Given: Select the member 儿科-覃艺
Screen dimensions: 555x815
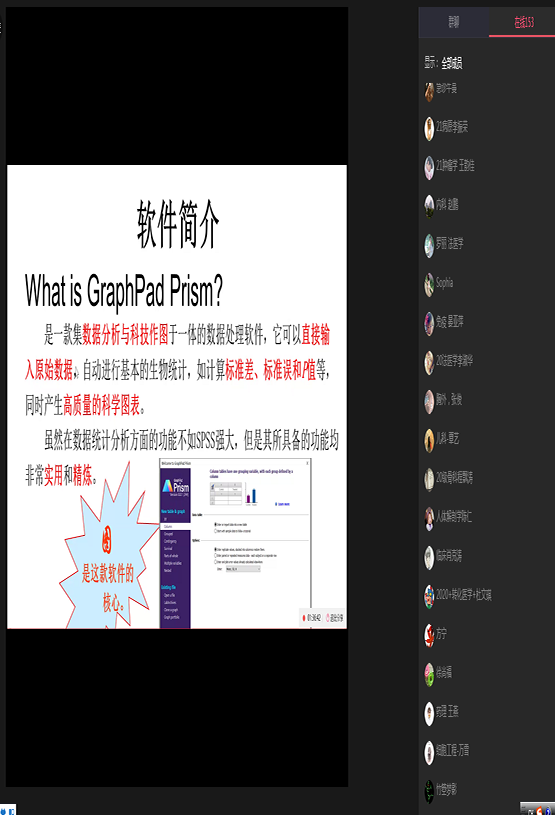Looking at the screenshot, I should (x=447, y=438).
